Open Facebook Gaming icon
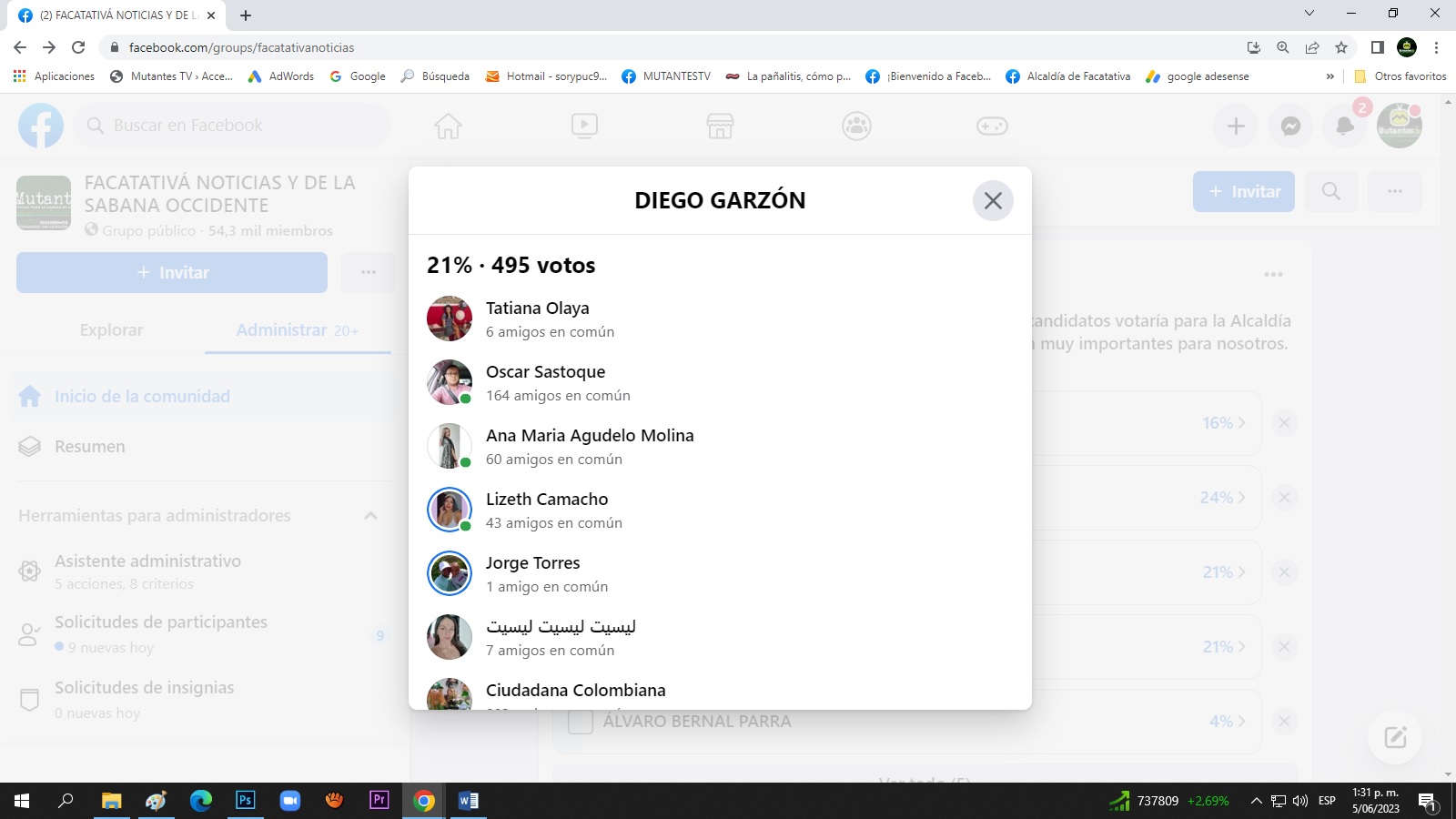1456x819 pixels. [992, 126]
